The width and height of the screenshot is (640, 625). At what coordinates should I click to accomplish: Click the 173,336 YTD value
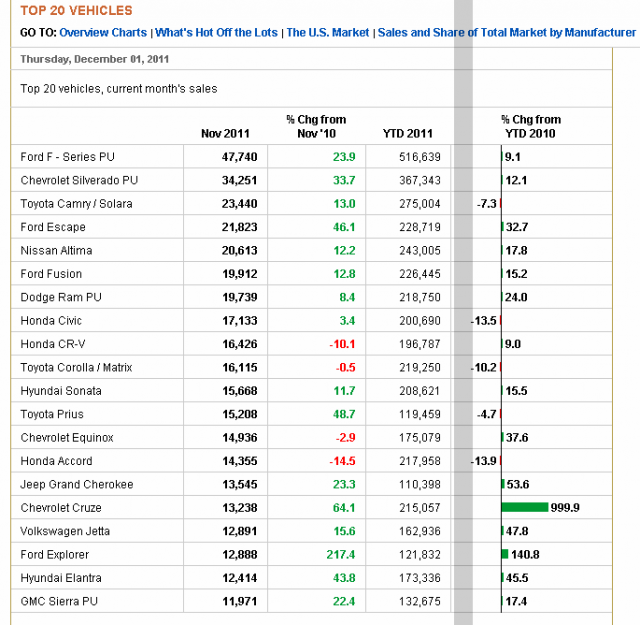pos(420,578)
